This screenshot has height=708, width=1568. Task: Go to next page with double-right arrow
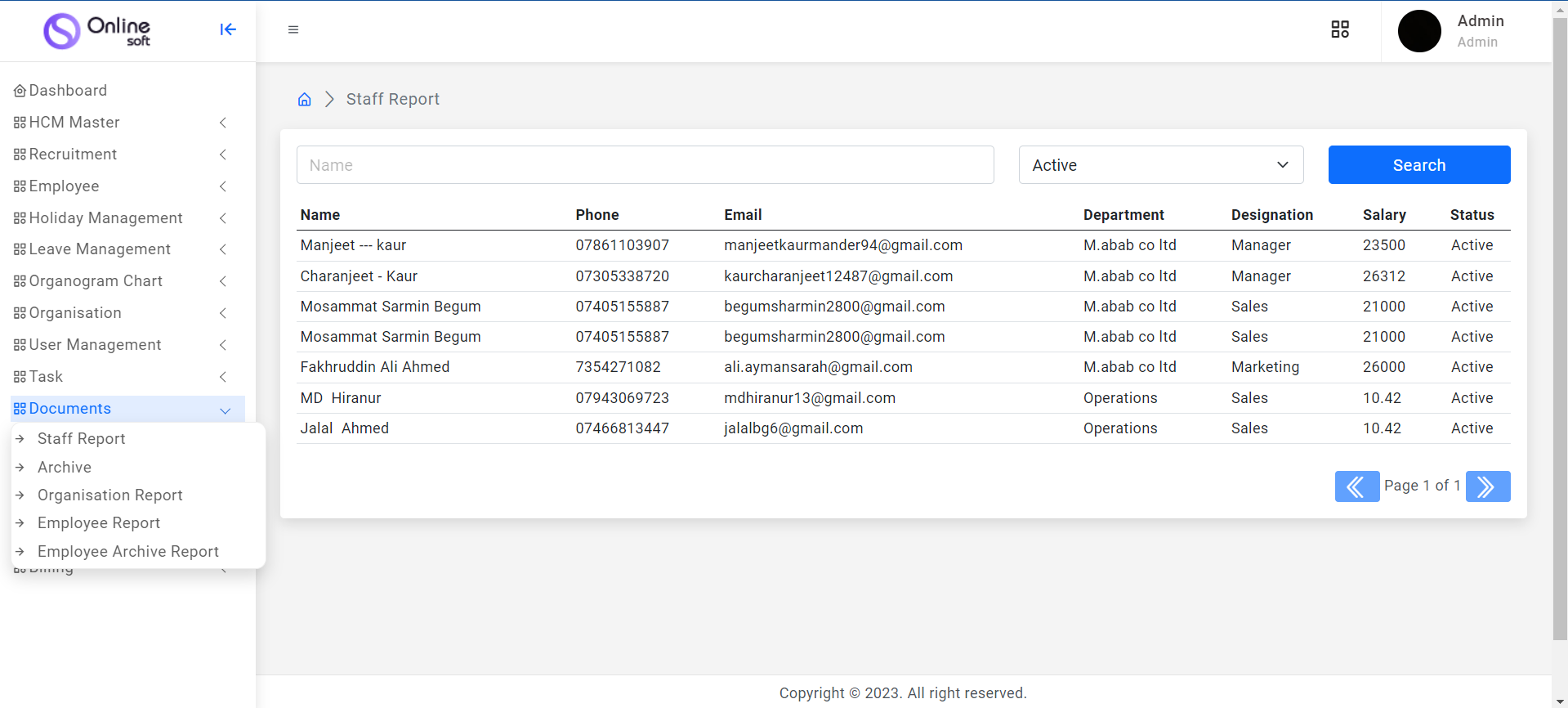tap(1487, 486)
